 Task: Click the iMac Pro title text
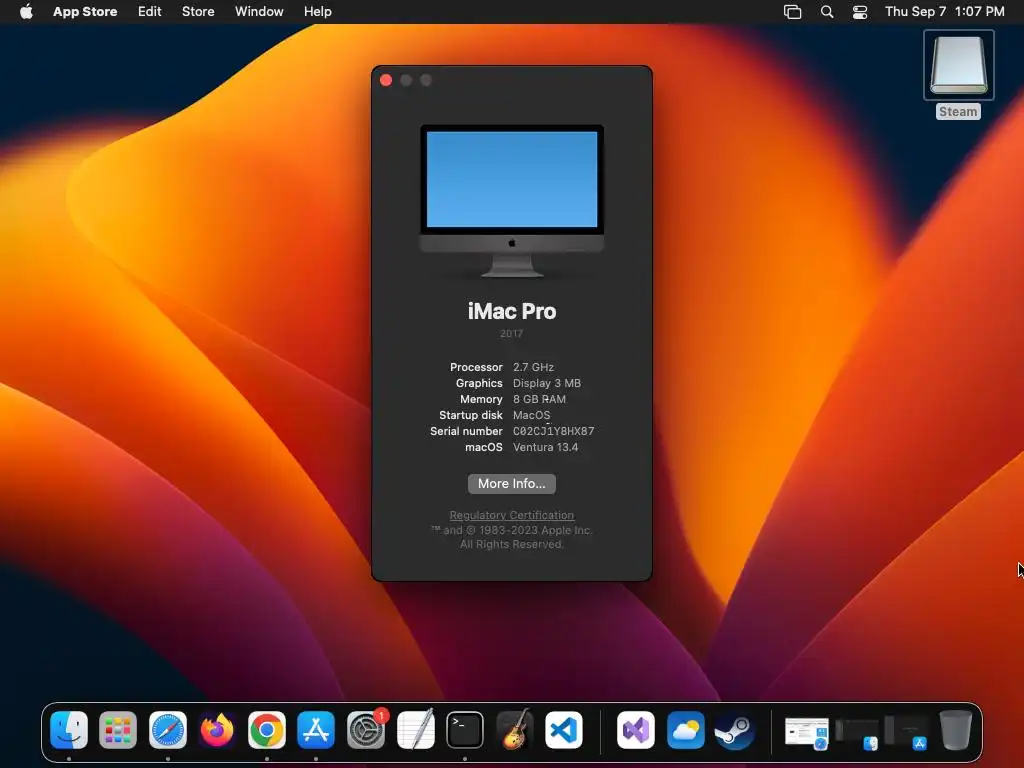point(511,312)
